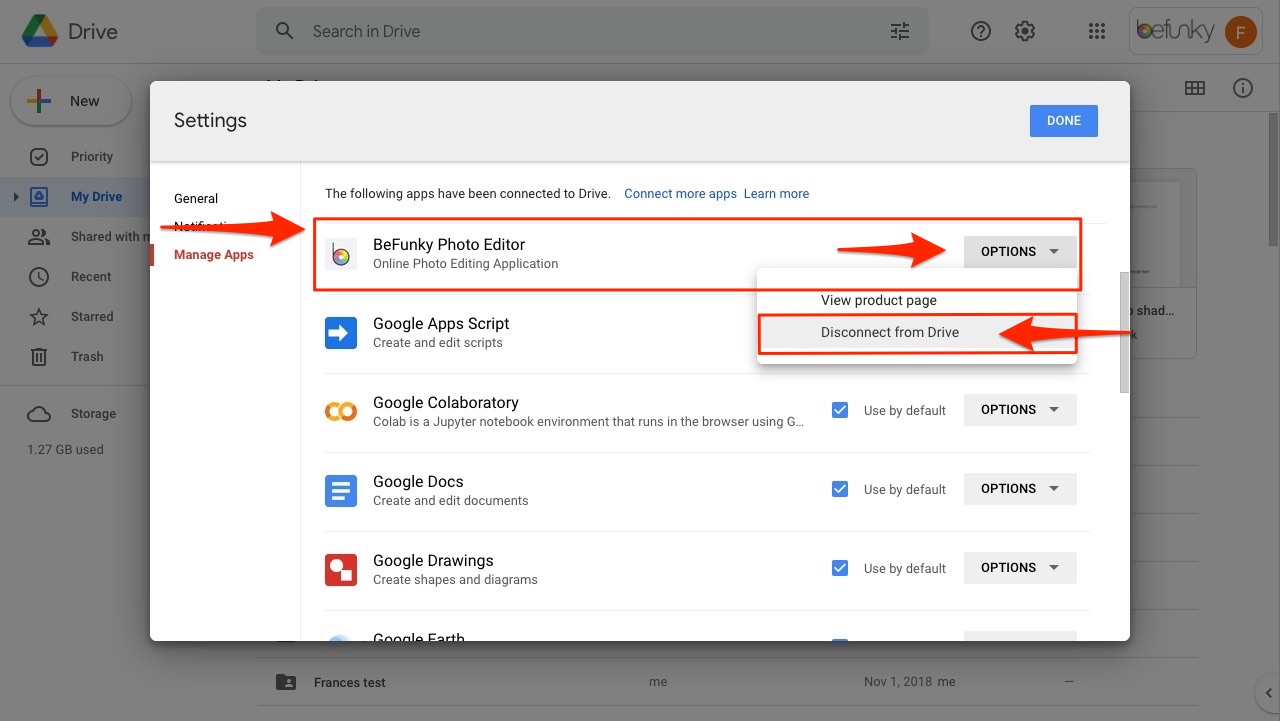
Task: Expand the My Drive tree arrow
Action: click(16, 197)
